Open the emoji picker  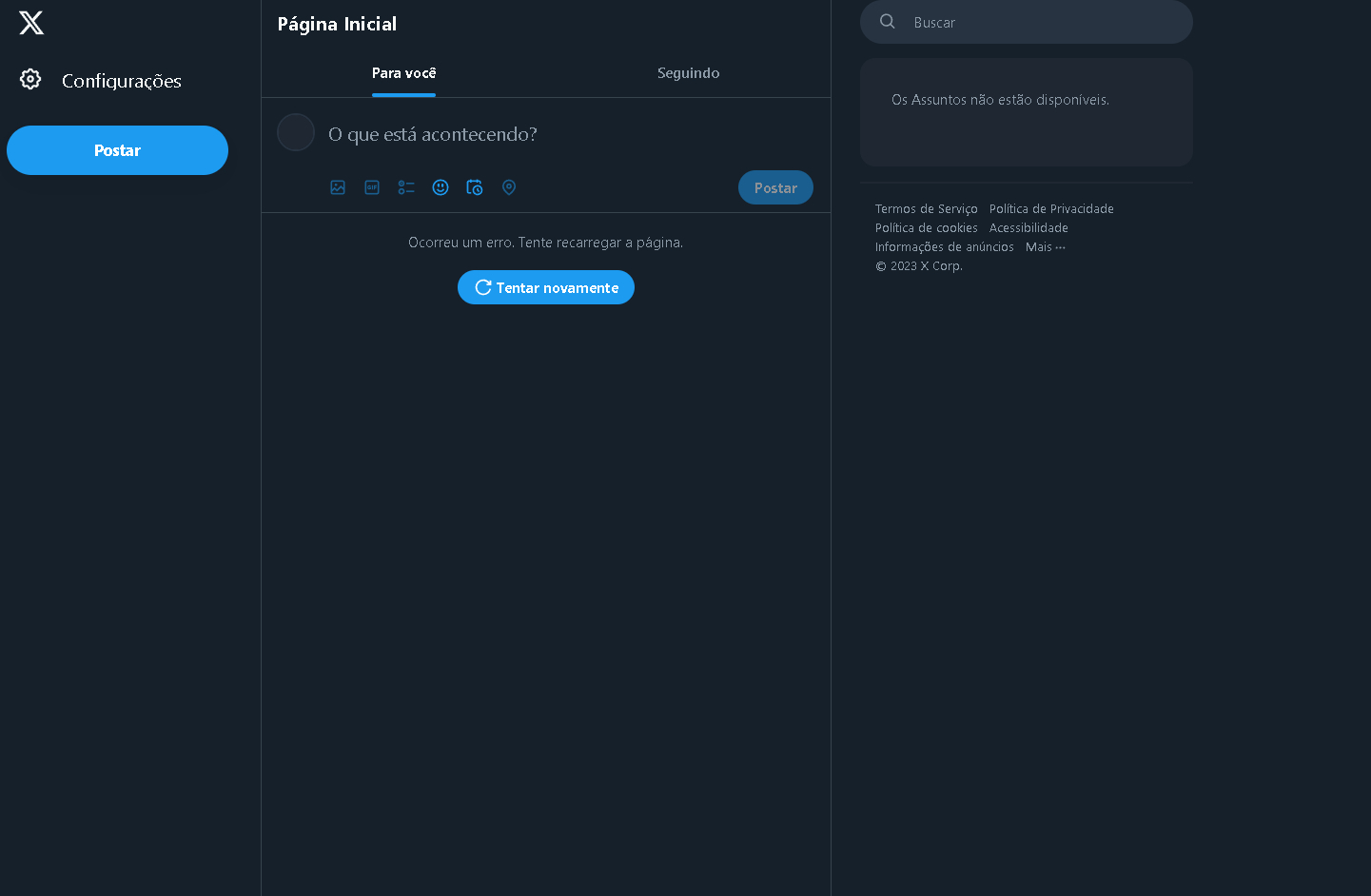441,187
